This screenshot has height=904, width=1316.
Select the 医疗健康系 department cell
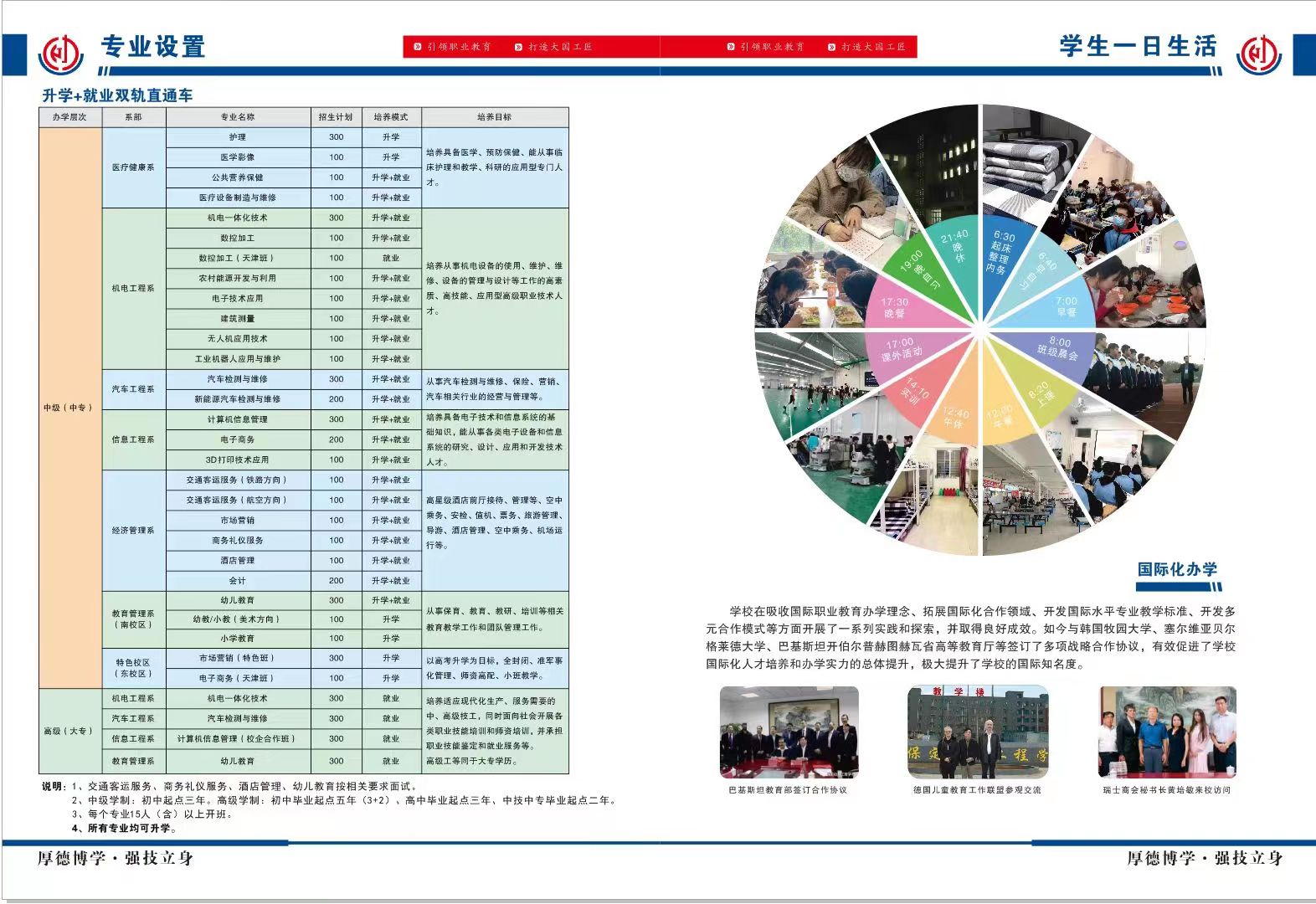[x=133, y=167]
